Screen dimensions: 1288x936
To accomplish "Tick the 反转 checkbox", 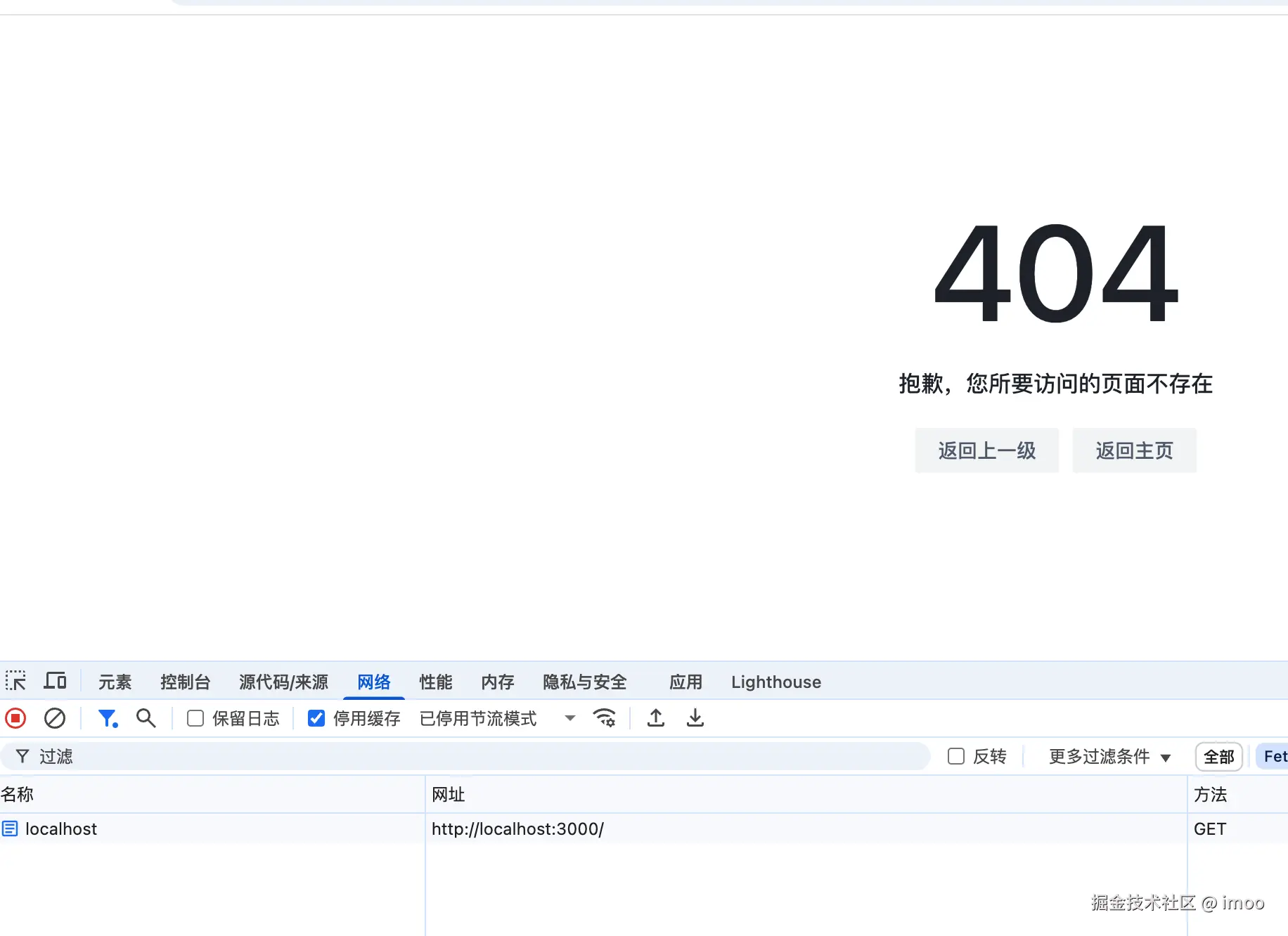I will 956,756.
